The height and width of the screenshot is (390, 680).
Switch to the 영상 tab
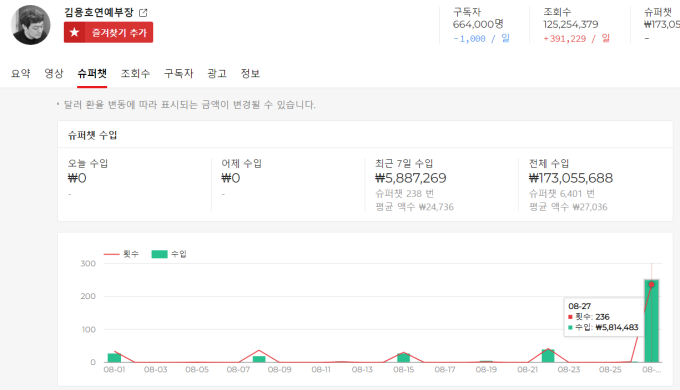coord(54,73)
